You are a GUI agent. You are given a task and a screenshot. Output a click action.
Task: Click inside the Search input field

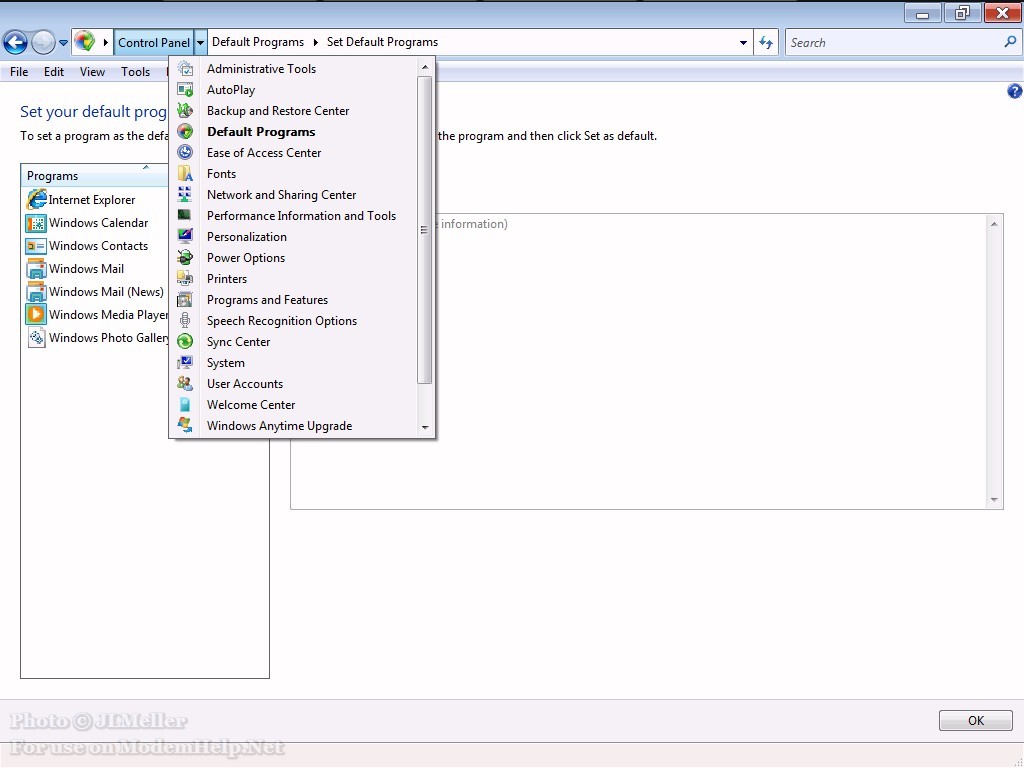point(893,42)
